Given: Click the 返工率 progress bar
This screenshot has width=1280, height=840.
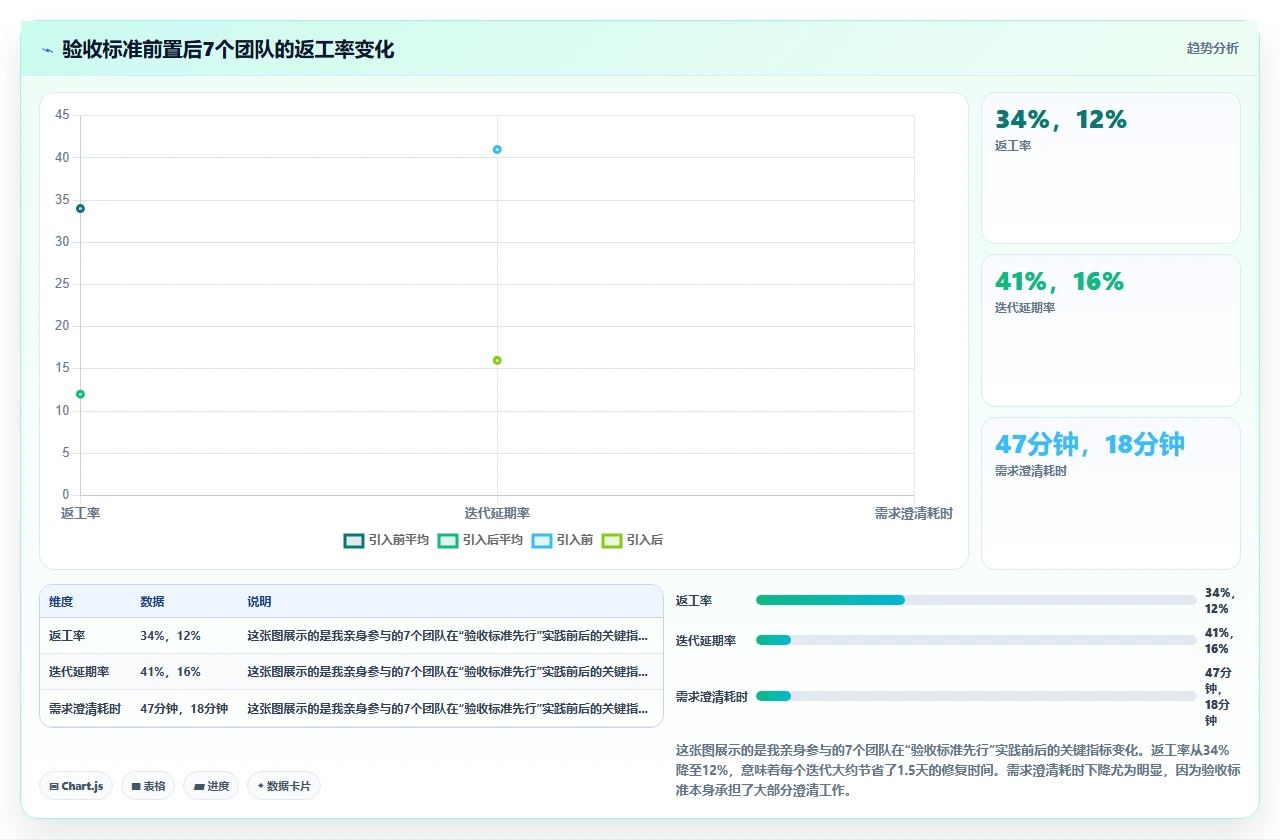Looking at the screenshot, I should 976,600.
